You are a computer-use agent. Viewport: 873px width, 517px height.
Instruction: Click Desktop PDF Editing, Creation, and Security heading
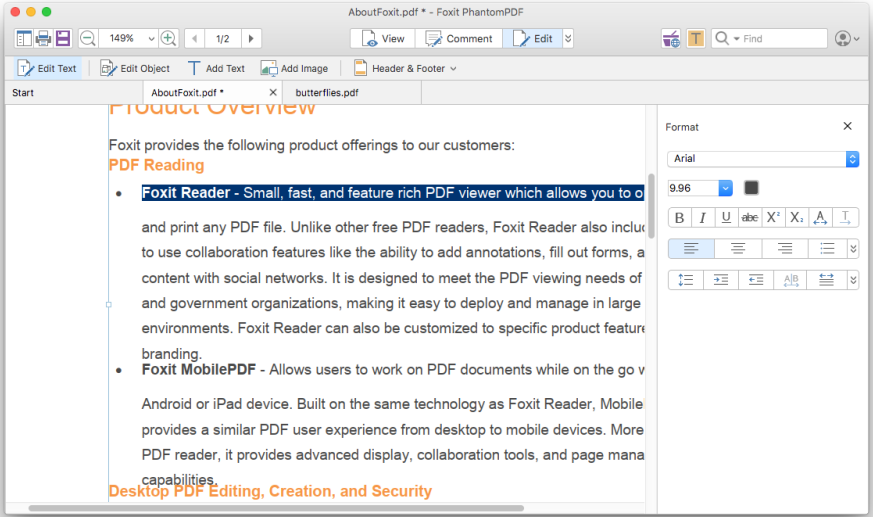click(270, 491)
